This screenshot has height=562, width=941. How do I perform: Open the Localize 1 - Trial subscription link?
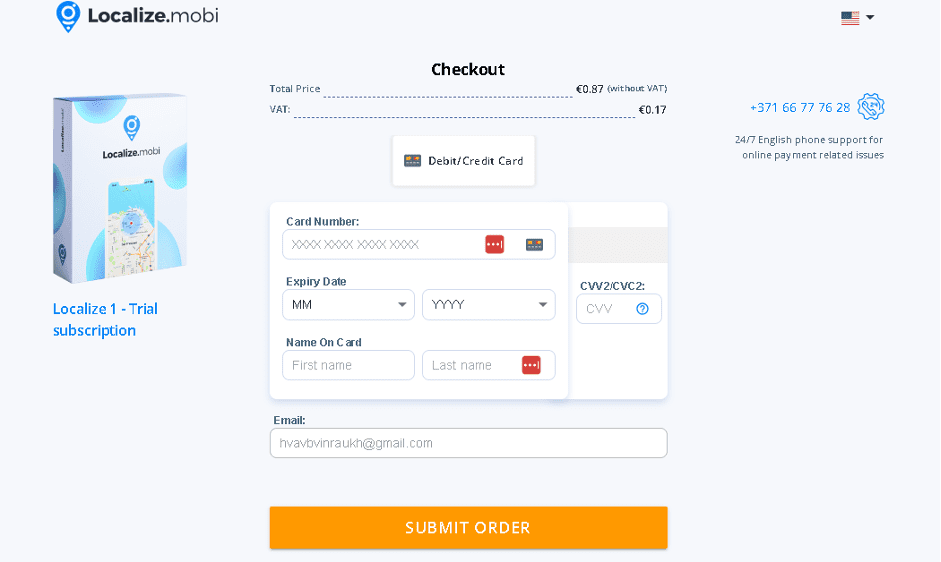pos(105,319)
